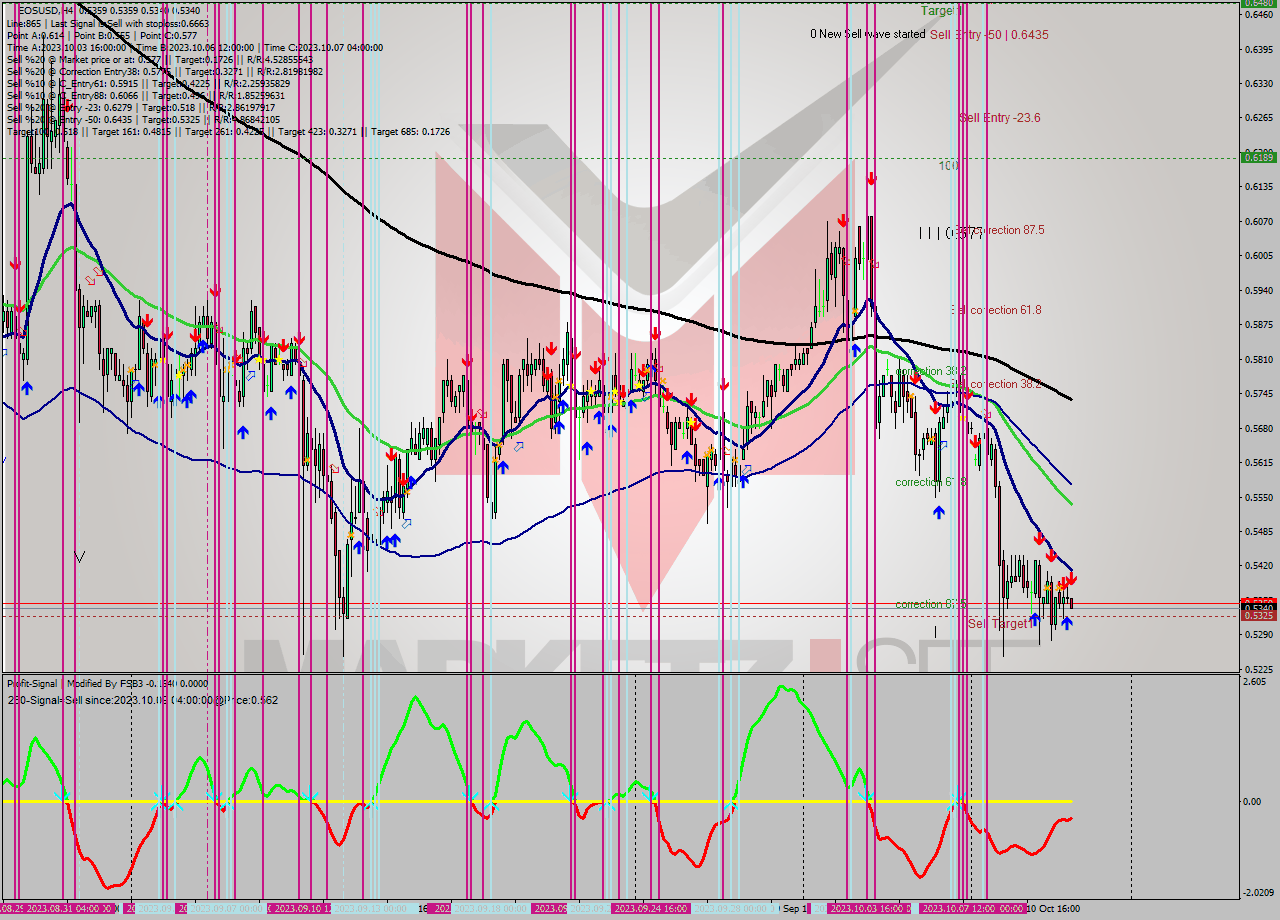Select the 'Sell Entry -50 | 0.6435' label
The height and width of the screenshot is (920, 1280).
tap(989, 34)
